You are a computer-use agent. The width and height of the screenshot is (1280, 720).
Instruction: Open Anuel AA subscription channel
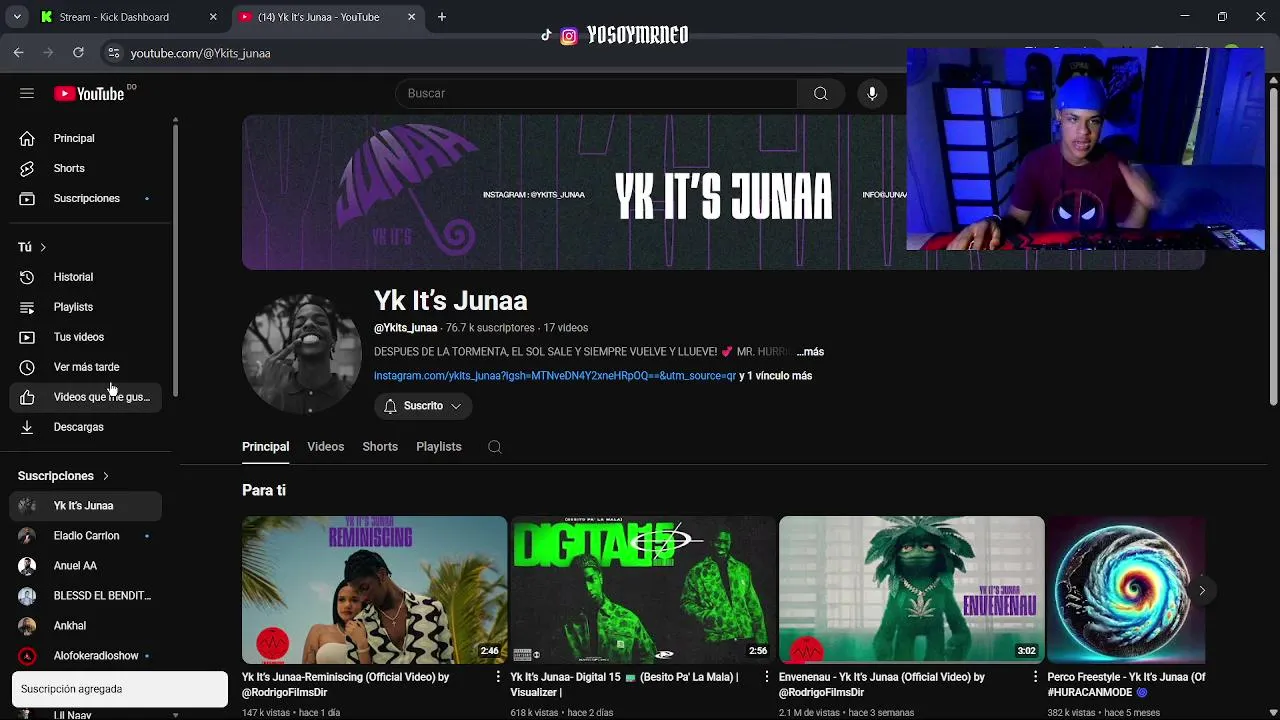pos(86,566)
